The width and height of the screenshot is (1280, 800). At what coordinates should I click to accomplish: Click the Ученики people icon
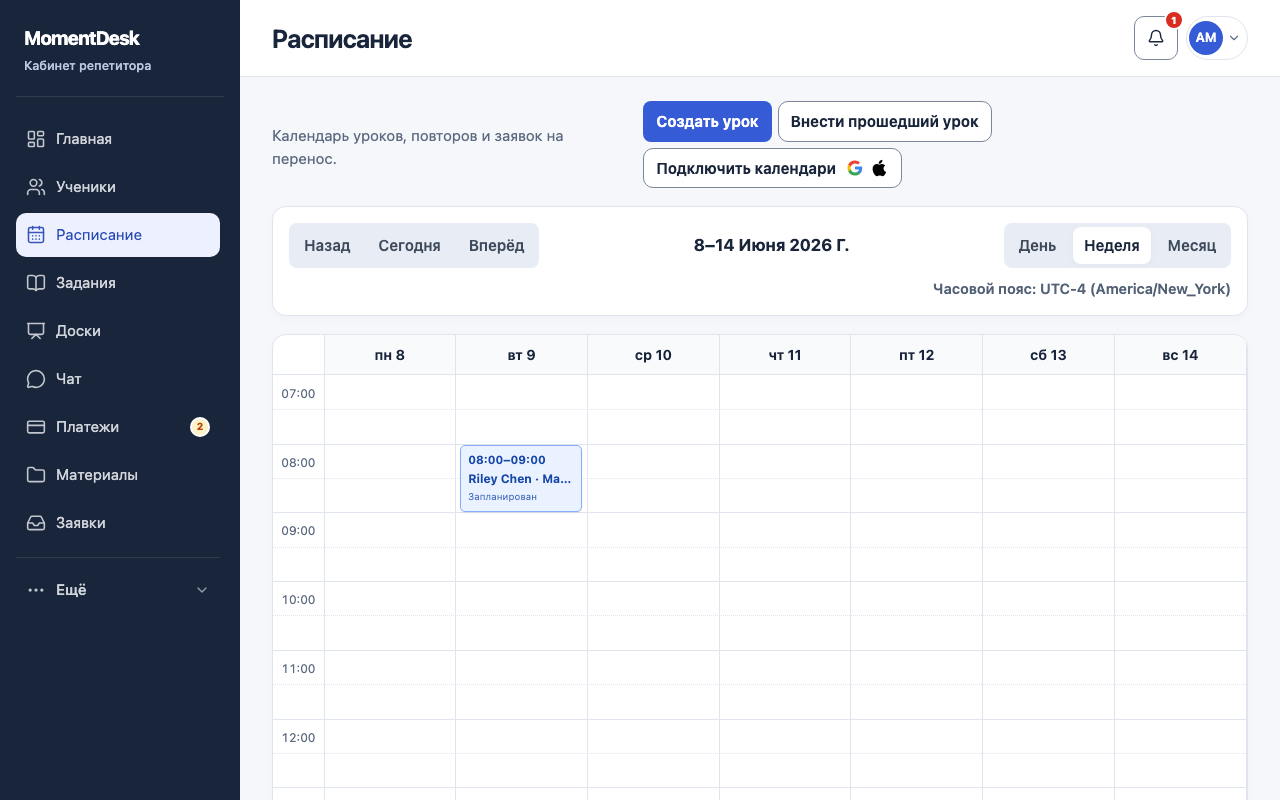36,187
